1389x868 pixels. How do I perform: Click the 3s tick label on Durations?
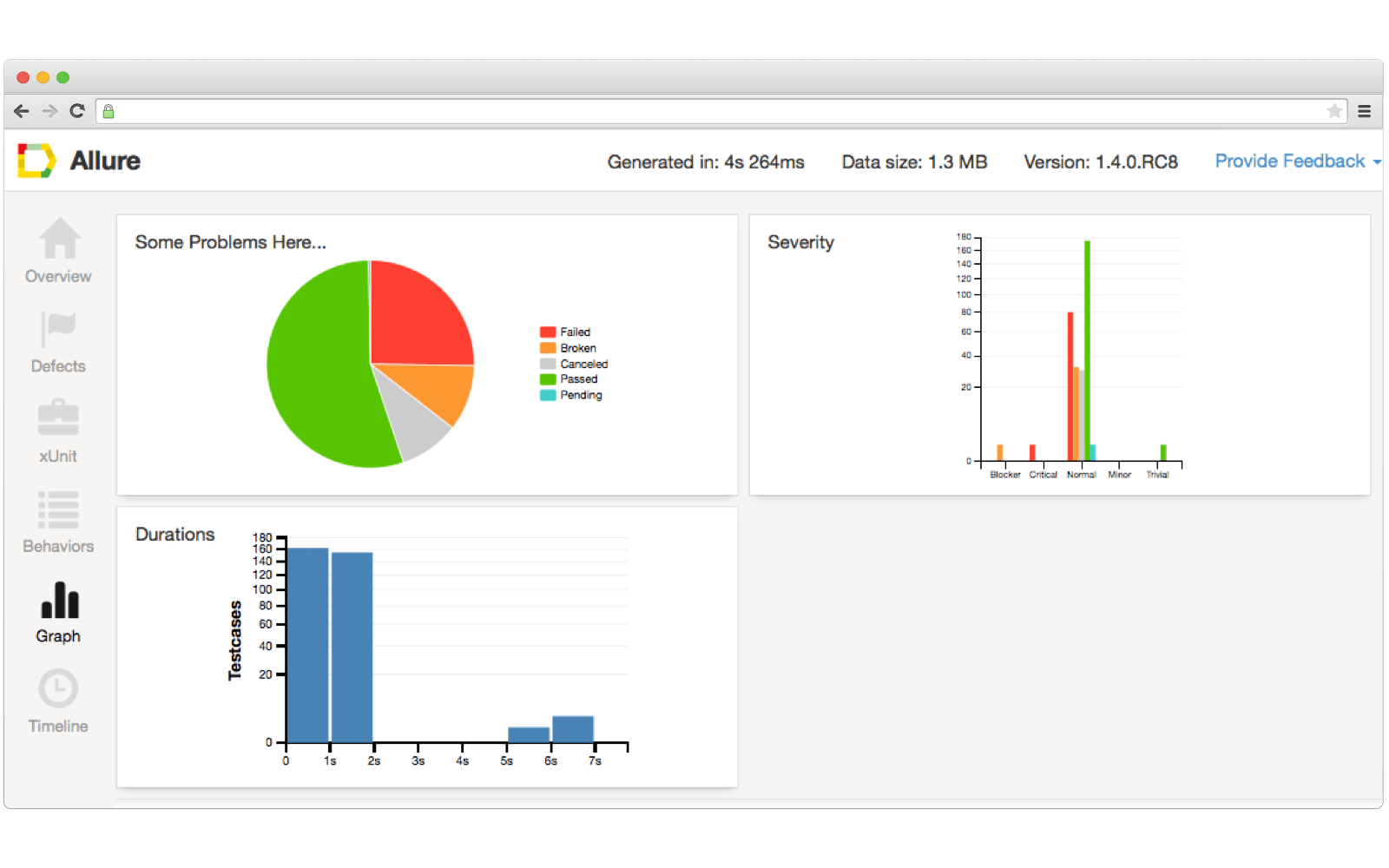pyautogui.click(x=418, y=761)
